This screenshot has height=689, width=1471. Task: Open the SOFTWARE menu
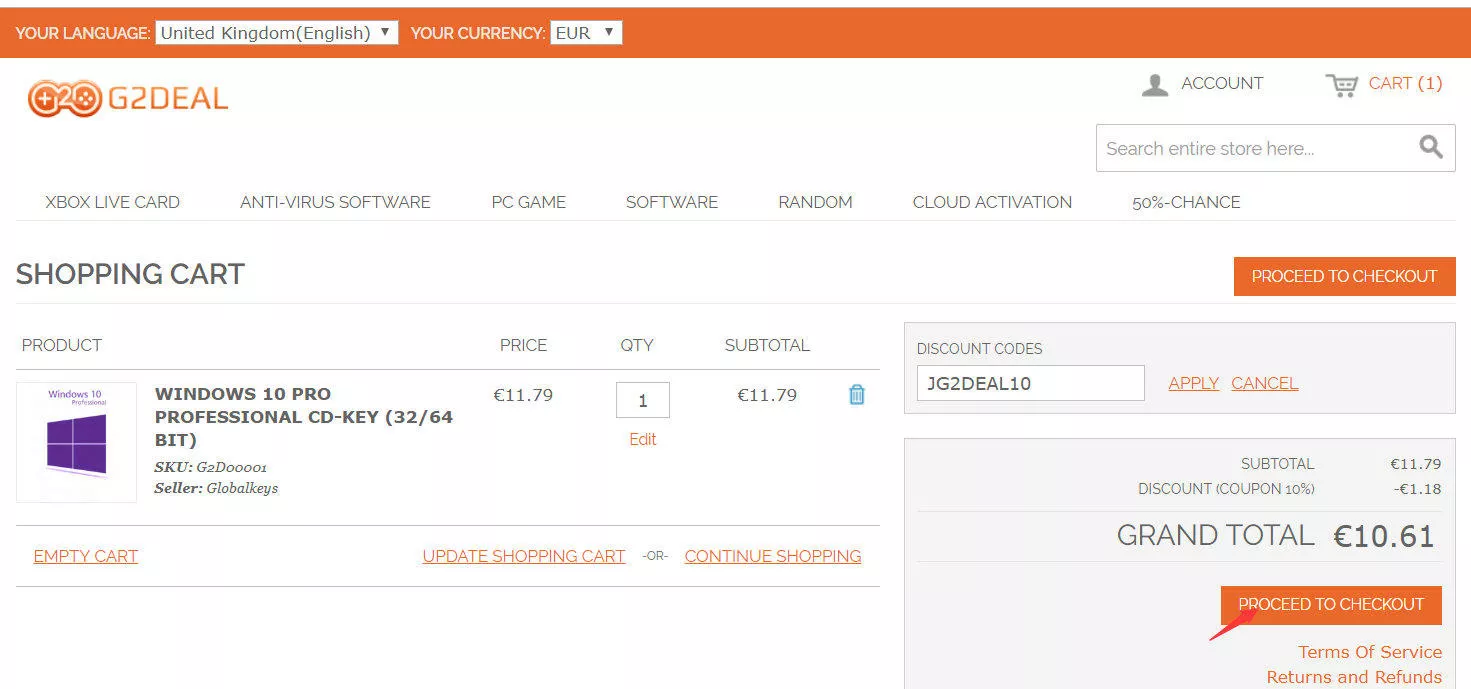pyautogui.click(x=672, y=202)
